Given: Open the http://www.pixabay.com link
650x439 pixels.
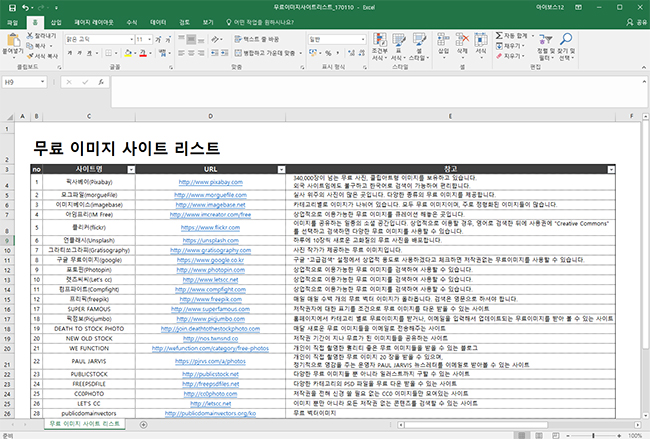Looking at the screenshot, I should coord(211,182).
